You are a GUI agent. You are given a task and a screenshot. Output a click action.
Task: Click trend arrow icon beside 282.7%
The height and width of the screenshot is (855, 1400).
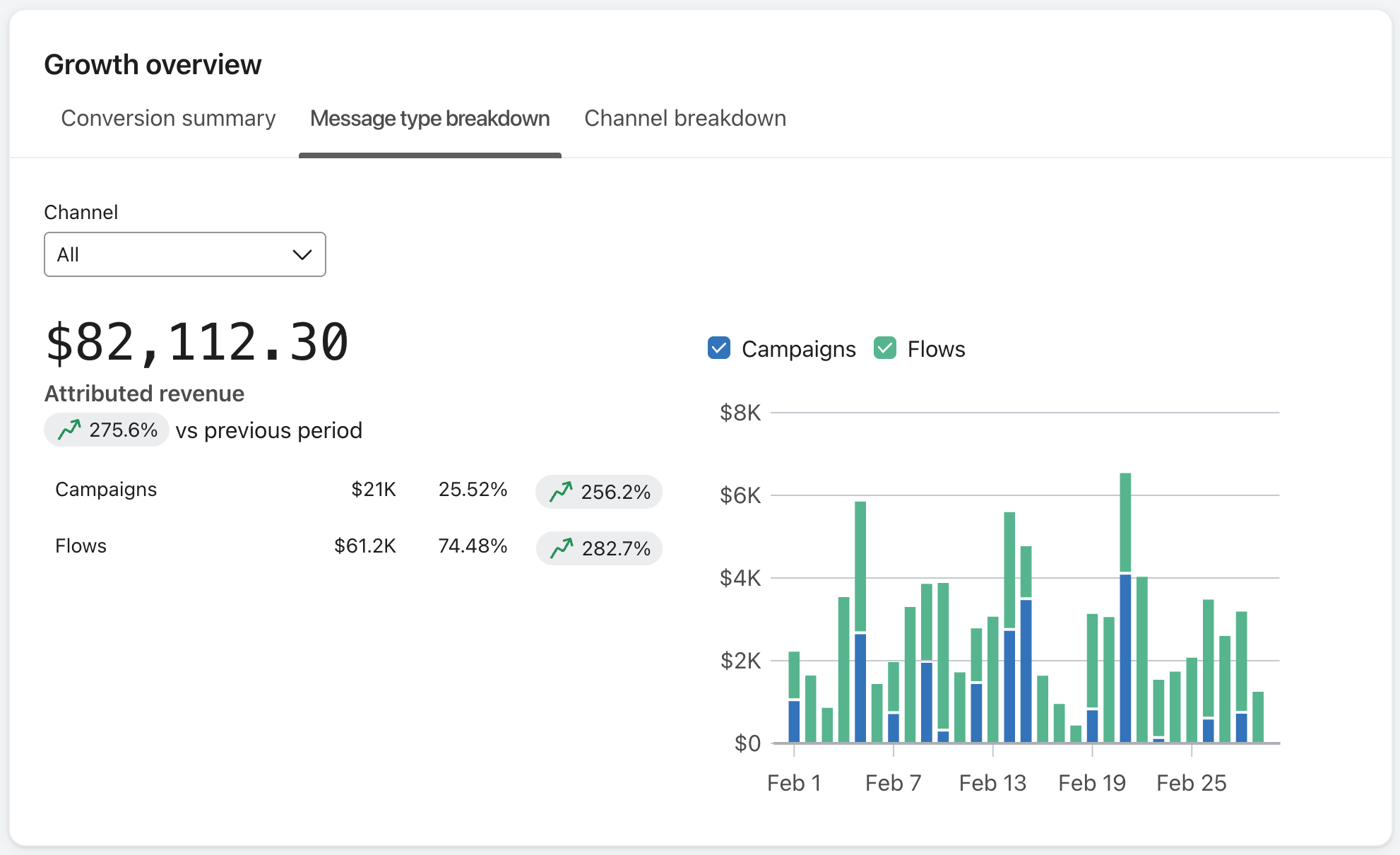(562, 548)
